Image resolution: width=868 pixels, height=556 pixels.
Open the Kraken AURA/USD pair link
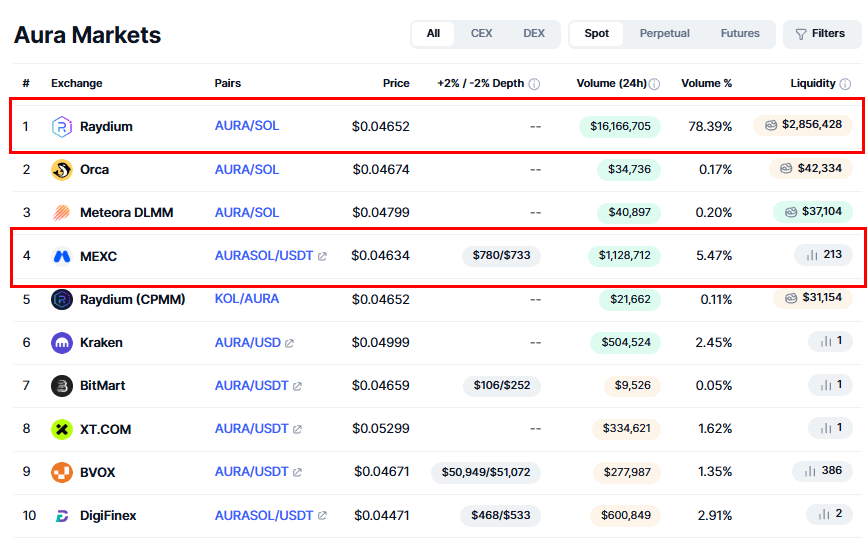[x=247, y=343]
